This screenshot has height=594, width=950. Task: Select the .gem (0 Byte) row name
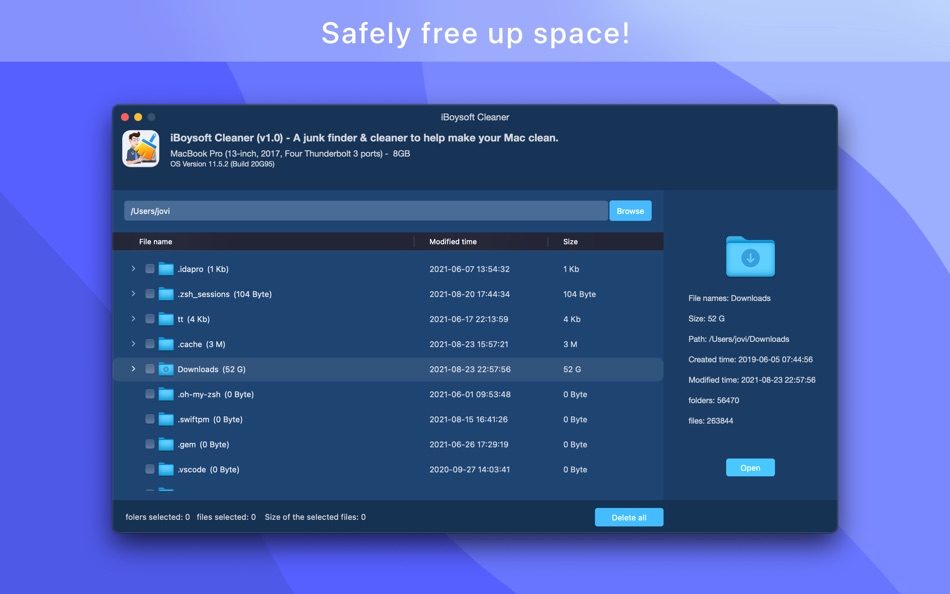coord(203,444)
